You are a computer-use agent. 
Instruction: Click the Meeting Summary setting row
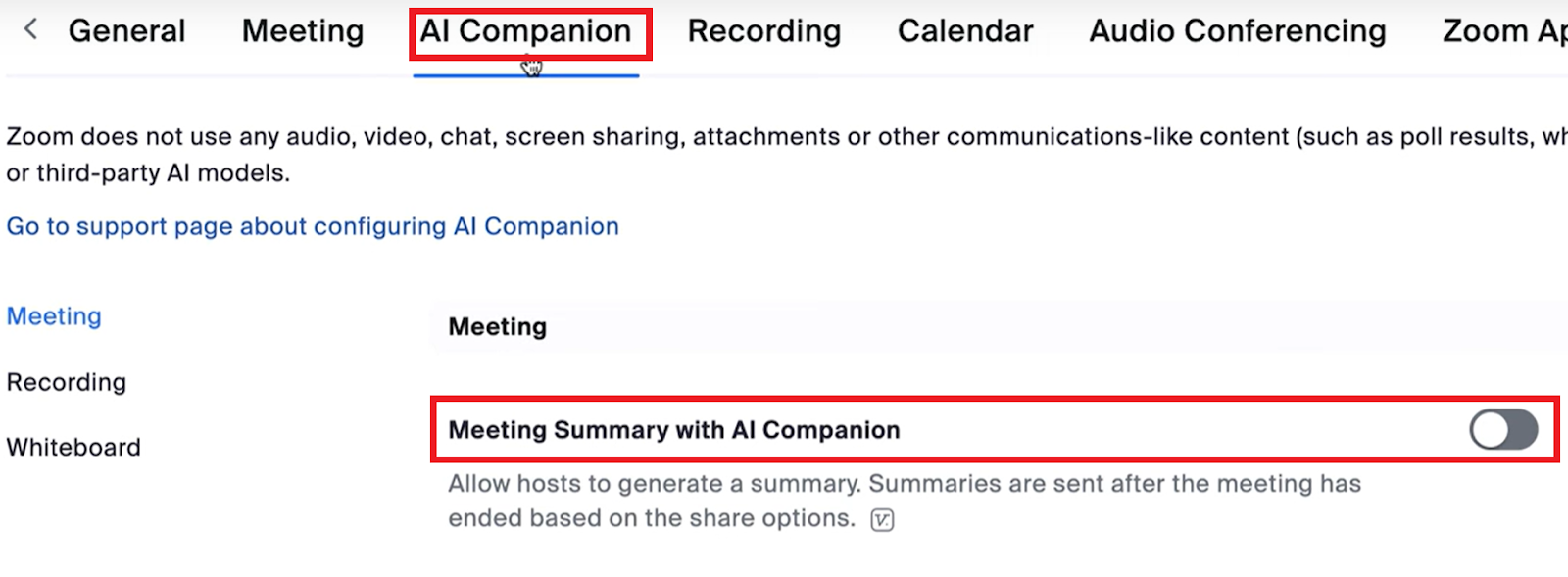tap(674, 429)
